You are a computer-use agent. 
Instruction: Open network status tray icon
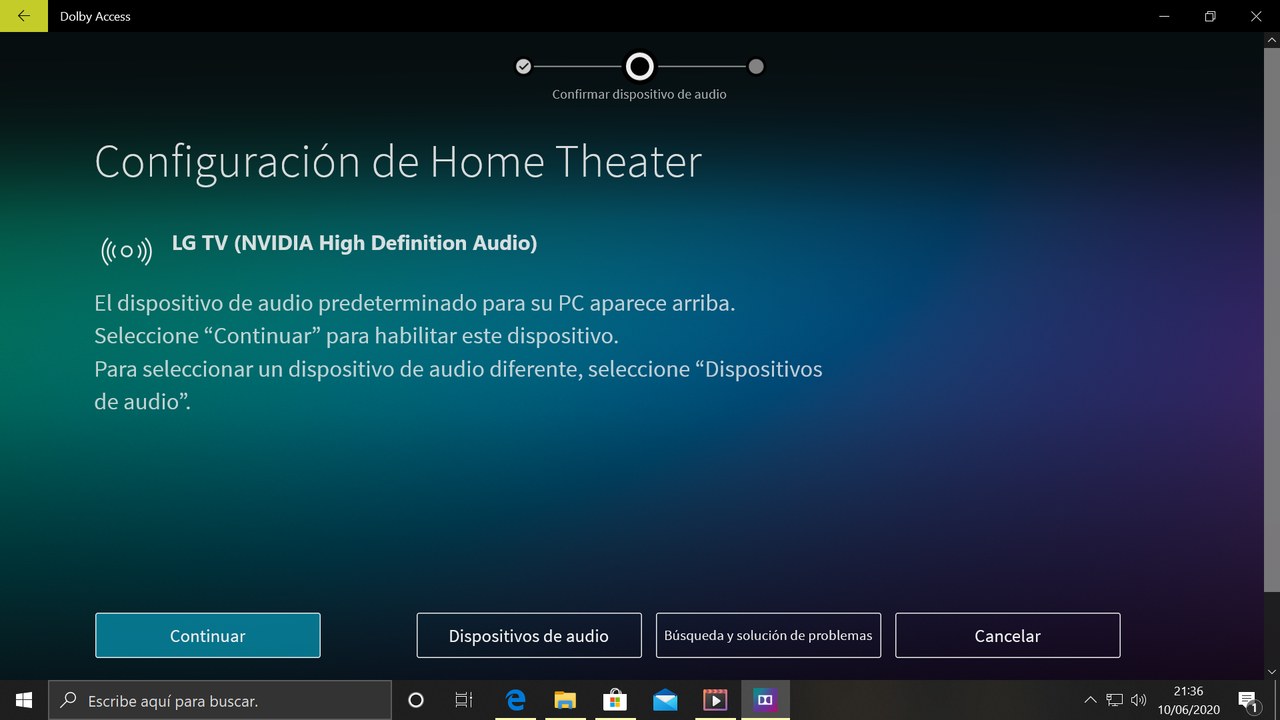click(1114, 700)
